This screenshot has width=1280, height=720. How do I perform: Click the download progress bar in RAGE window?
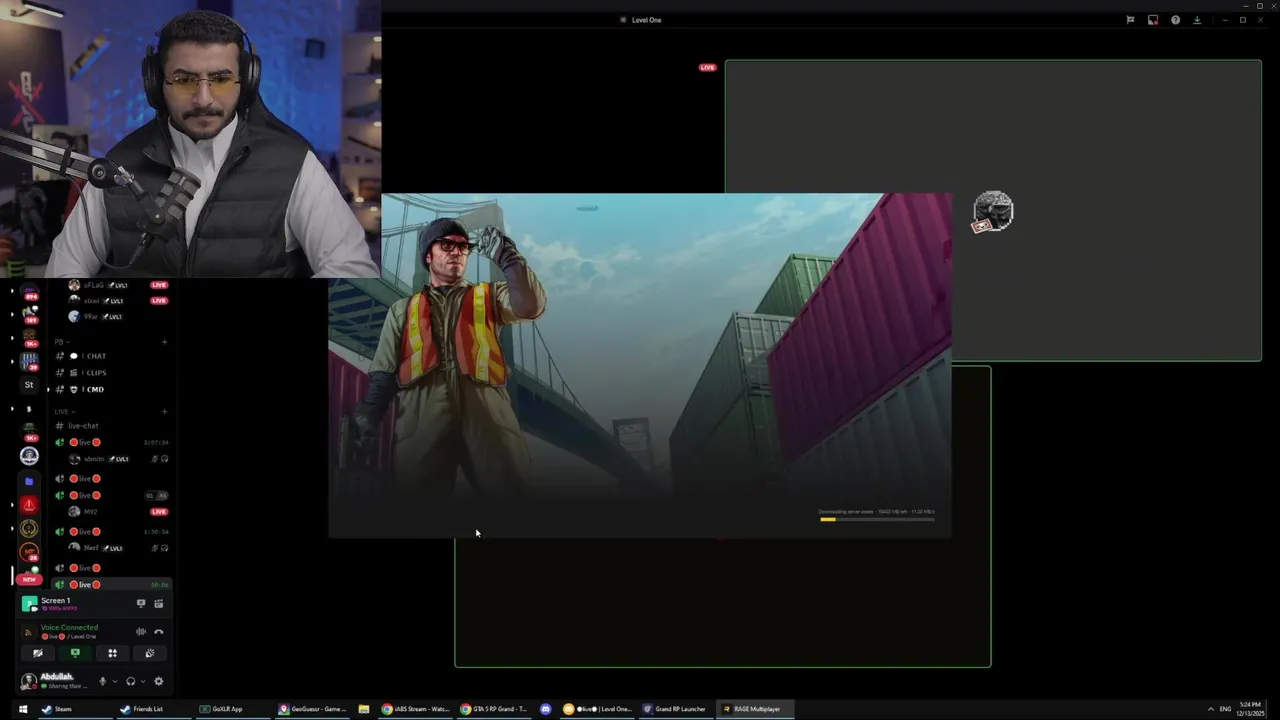coord(877,519)
